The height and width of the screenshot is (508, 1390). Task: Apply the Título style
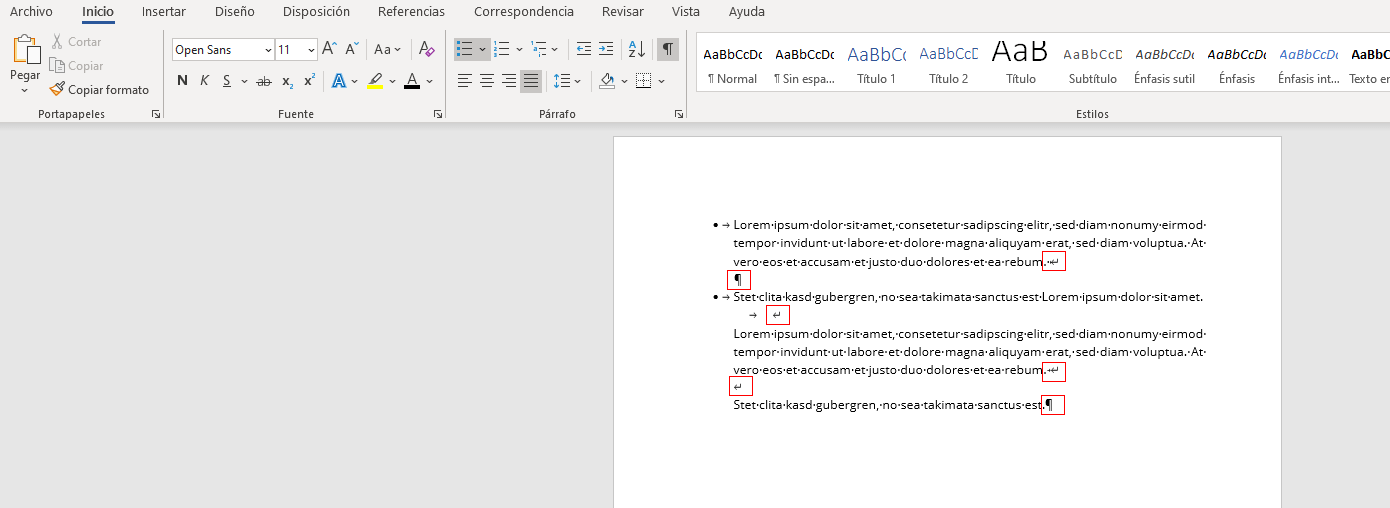(x=1021, y=63)
